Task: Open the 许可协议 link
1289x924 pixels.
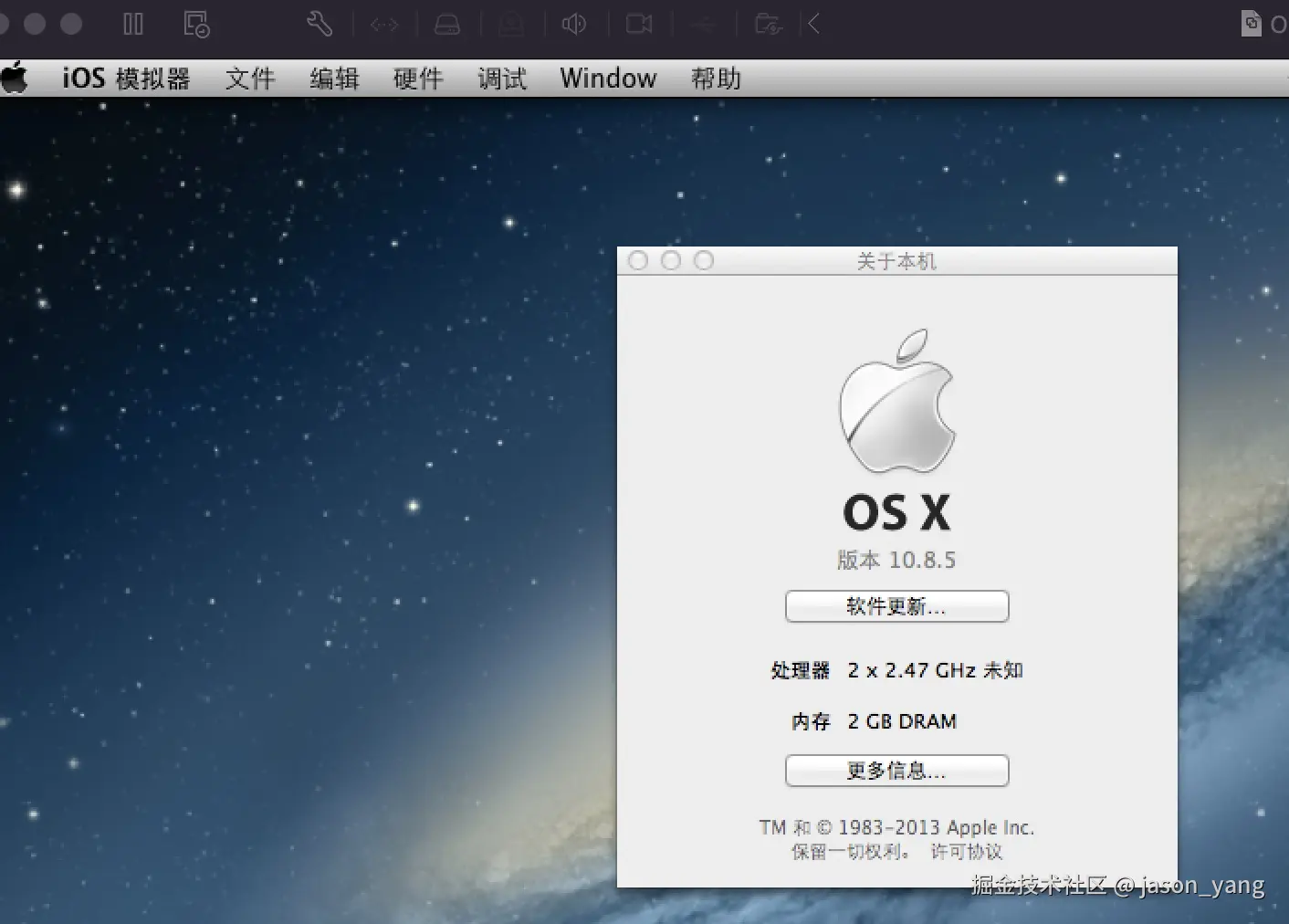Action: pyautogui.click(x=967, y=852)
